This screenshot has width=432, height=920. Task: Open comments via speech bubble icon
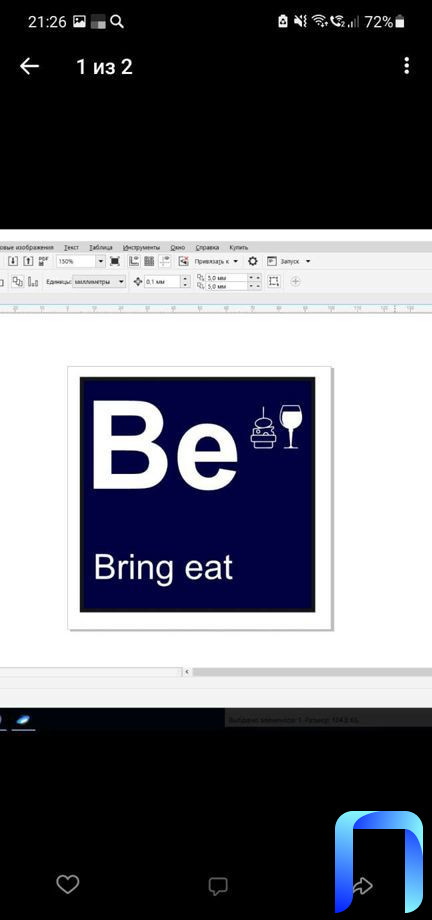click(x=218, y=886)
